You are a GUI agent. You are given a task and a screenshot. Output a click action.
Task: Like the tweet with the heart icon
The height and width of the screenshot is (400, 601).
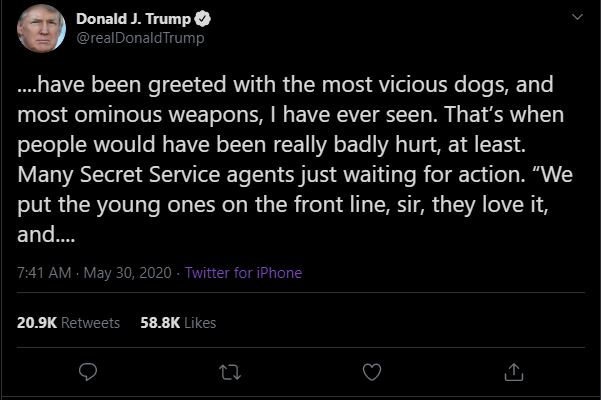372,372
